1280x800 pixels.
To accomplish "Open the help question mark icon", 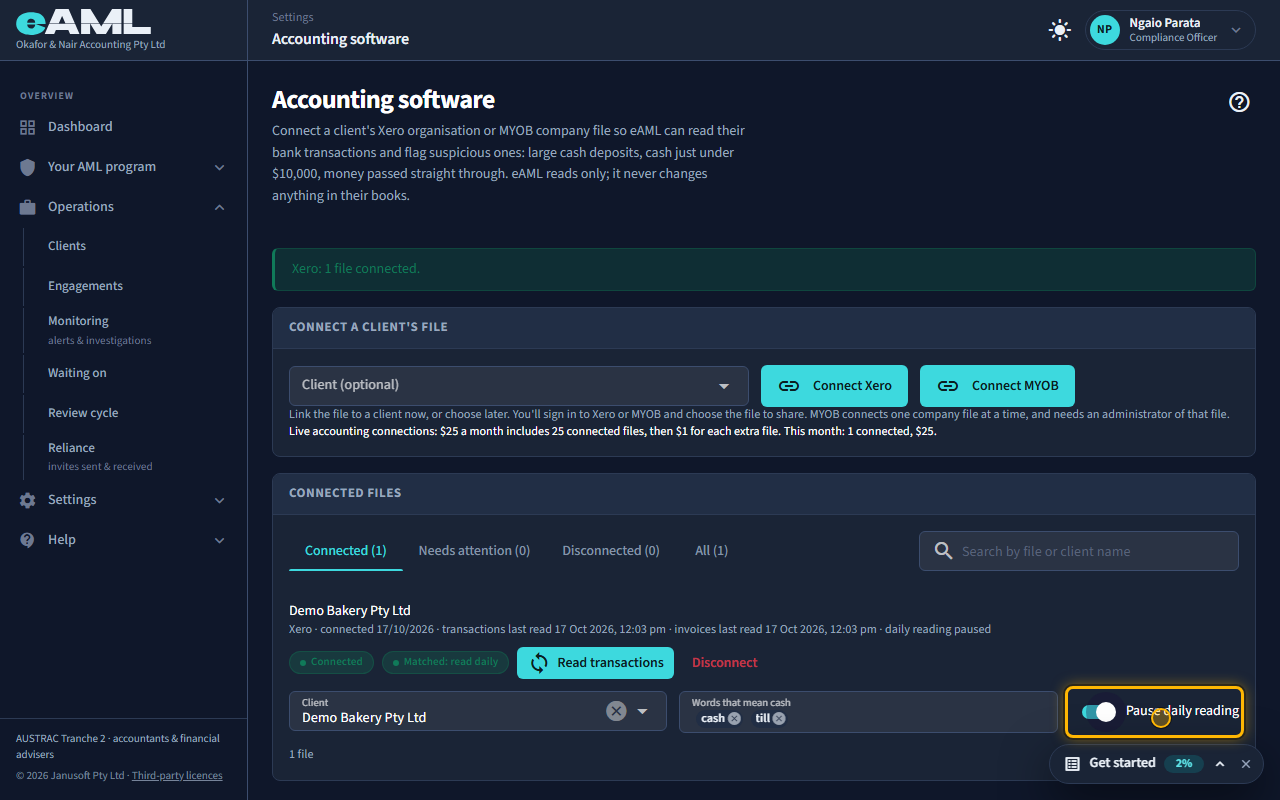I will coord(1239,101).
